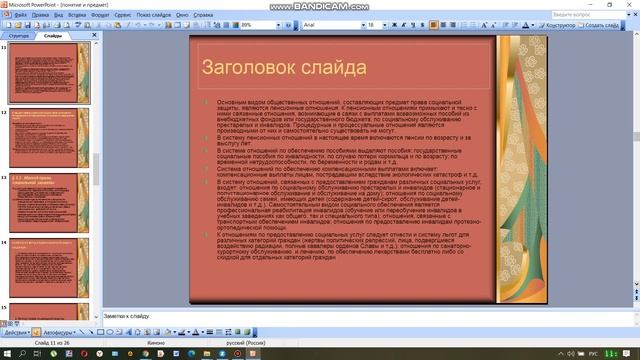Viewport: 640px width, 360px height.
Task: Click font color swatch in formatting toolbar
Action: [x=526, y=25]
